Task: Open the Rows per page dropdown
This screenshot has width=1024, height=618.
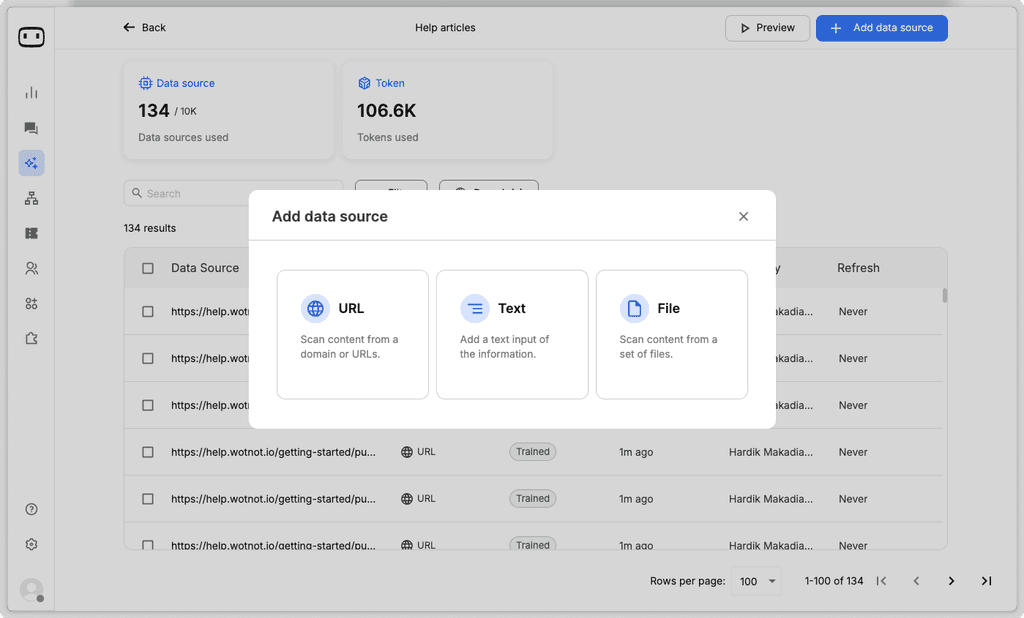Action: [x=756, y=580]
